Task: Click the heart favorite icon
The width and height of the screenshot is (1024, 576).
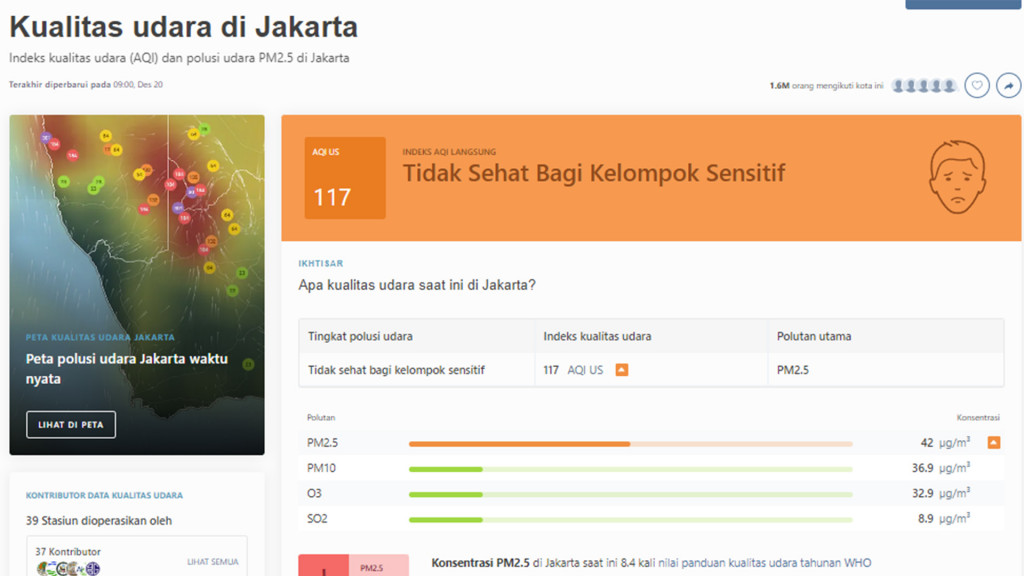Action: pos(977,86)
